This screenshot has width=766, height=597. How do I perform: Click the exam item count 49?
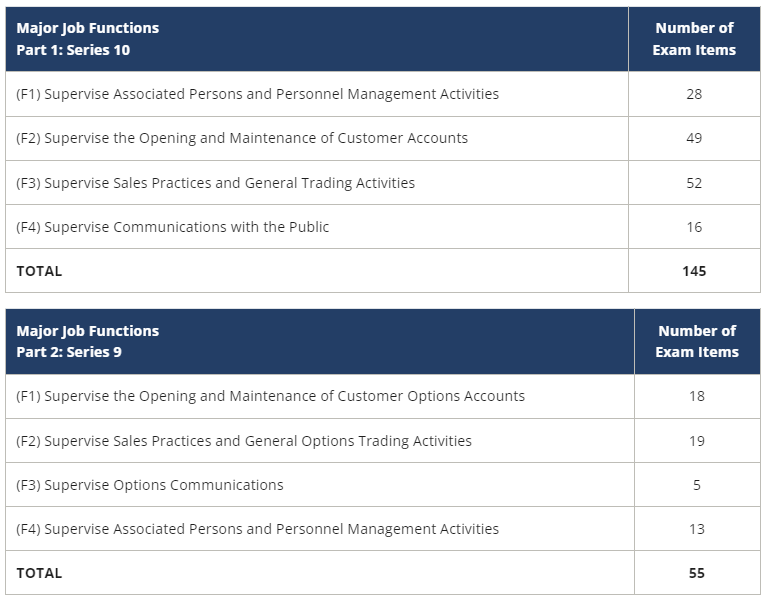pos(694,138)
